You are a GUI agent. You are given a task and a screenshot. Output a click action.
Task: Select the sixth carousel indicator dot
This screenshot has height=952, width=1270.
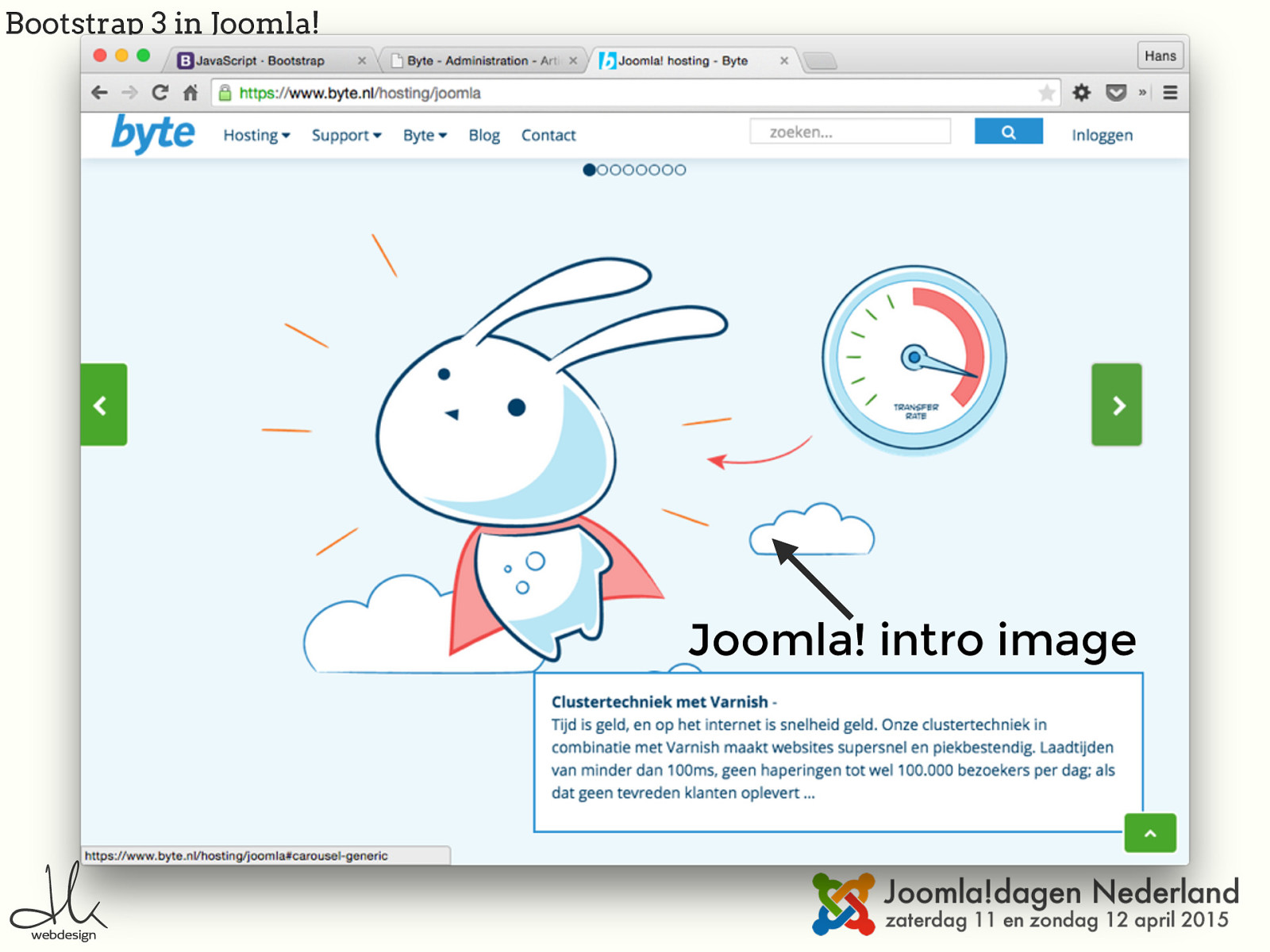coord(654,170)
